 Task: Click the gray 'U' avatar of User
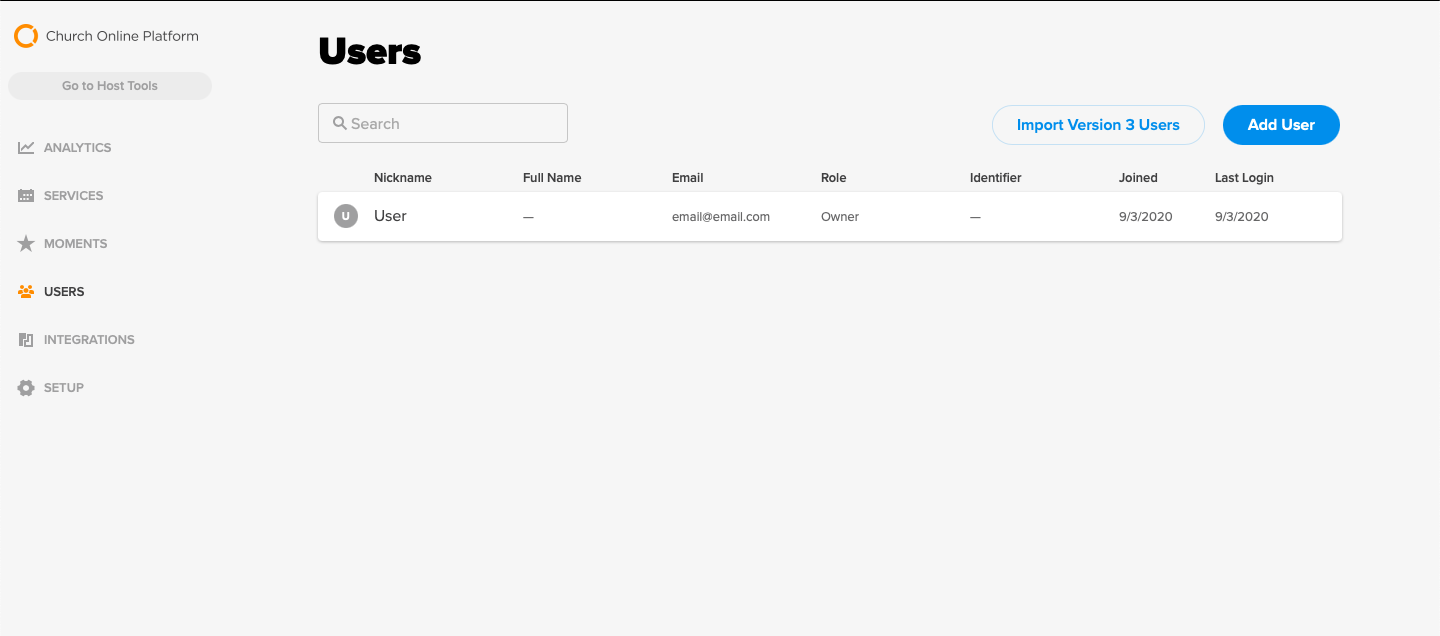tap(346, 216)
